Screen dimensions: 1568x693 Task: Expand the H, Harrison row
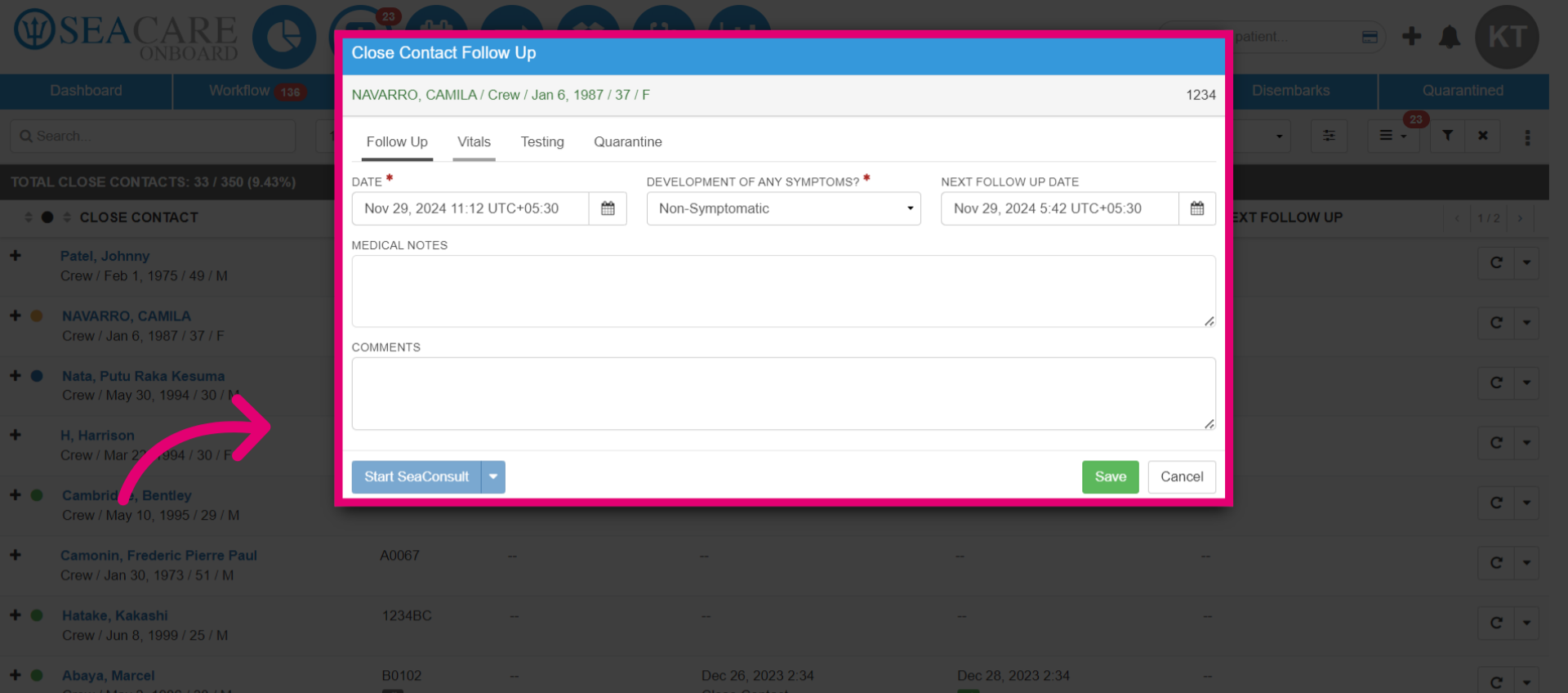16,436
